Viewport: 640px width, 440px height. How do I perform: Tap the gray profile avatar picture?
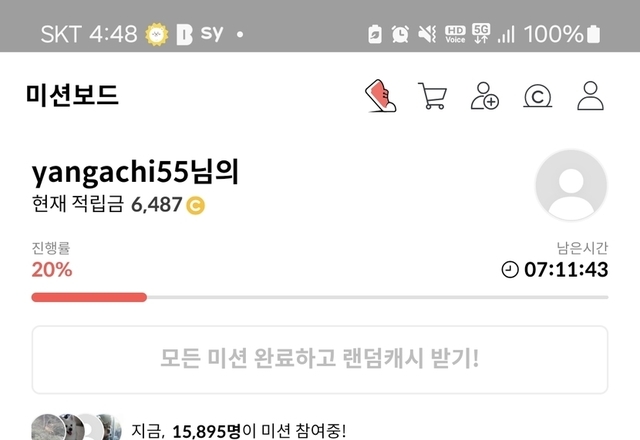[571, 185]
